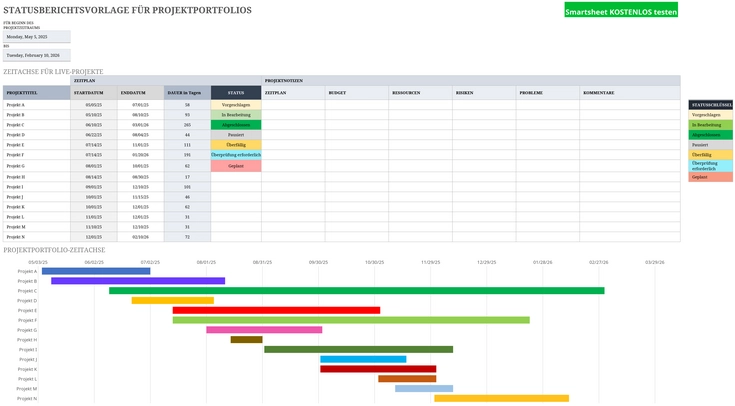Select the PROBLEME column header
Viewport: 735px width, 406px height.
tap(548, 93)
